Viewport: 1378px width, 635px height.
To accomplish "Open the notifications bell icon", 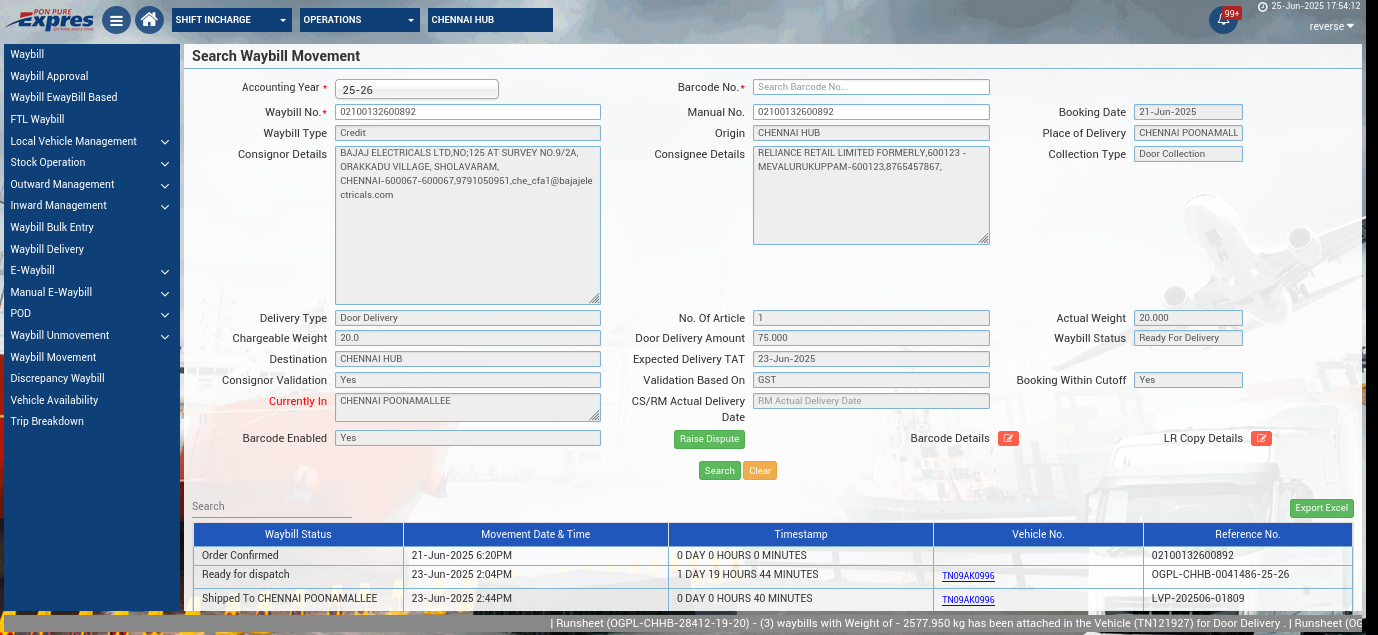I will coord(1222,20).
